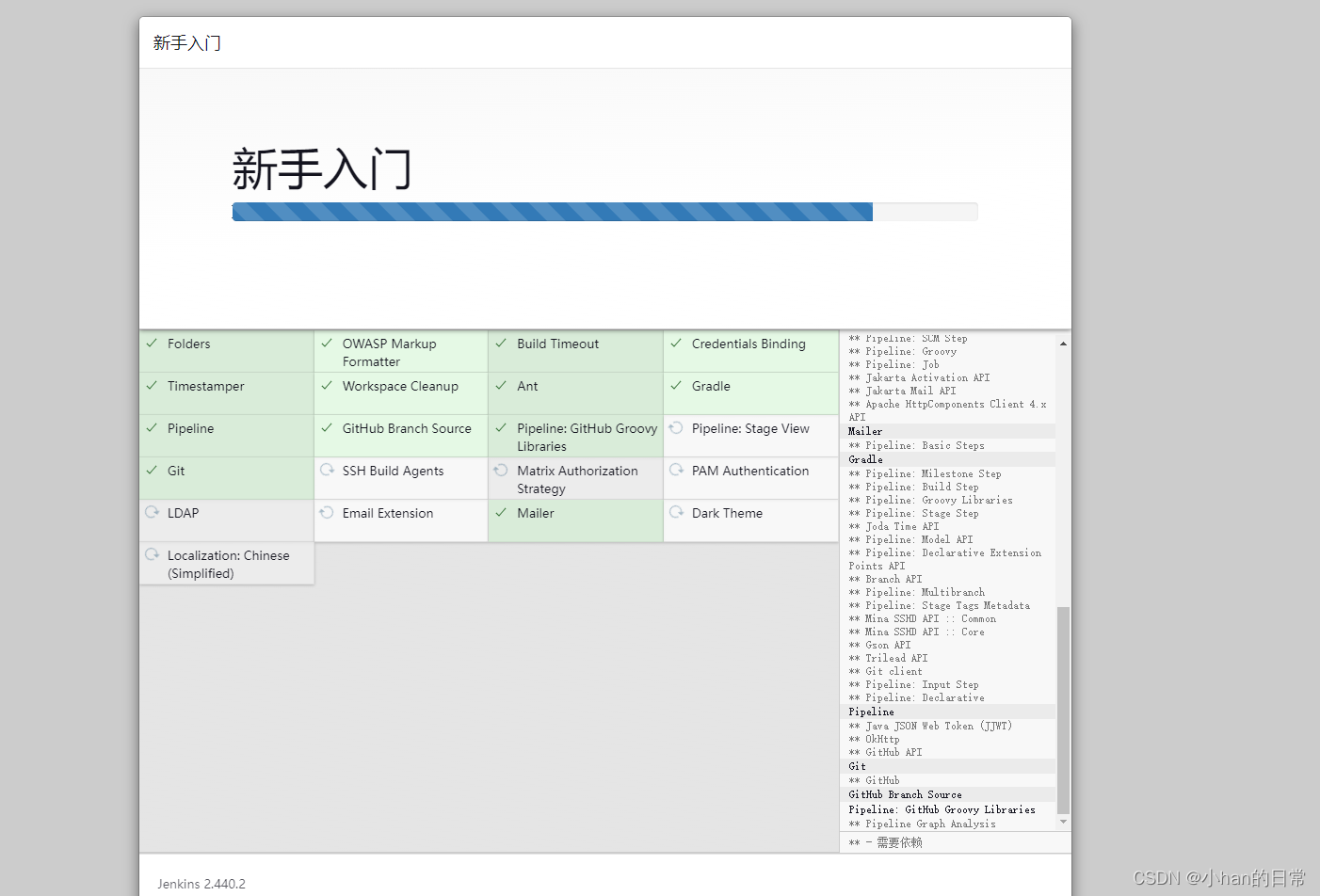Click the Credentials Binding label
The image size is (1320, 896).
tap(749, 344)
